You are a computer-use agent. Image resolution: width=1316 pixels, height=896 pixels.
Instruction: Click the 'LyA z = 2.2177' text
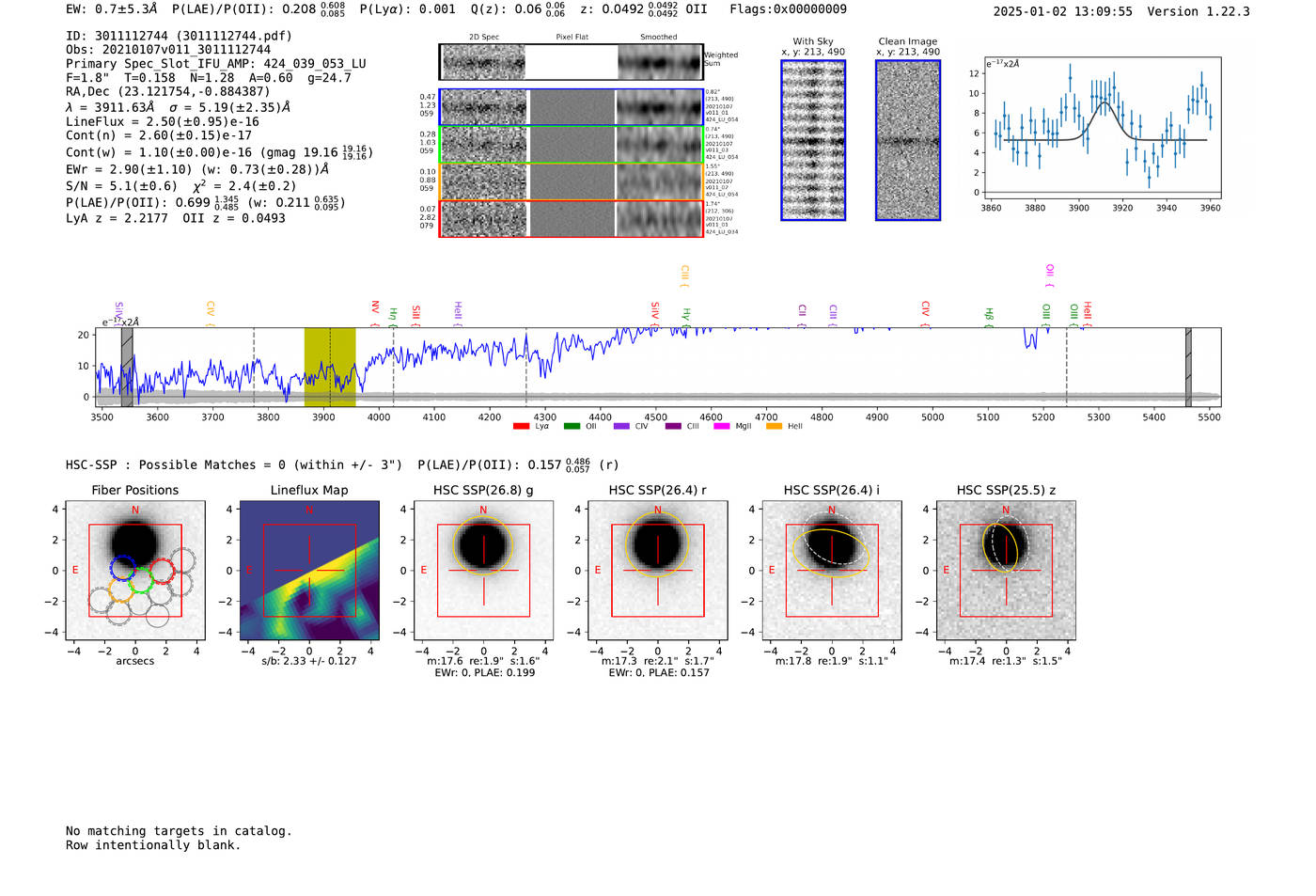117,218
